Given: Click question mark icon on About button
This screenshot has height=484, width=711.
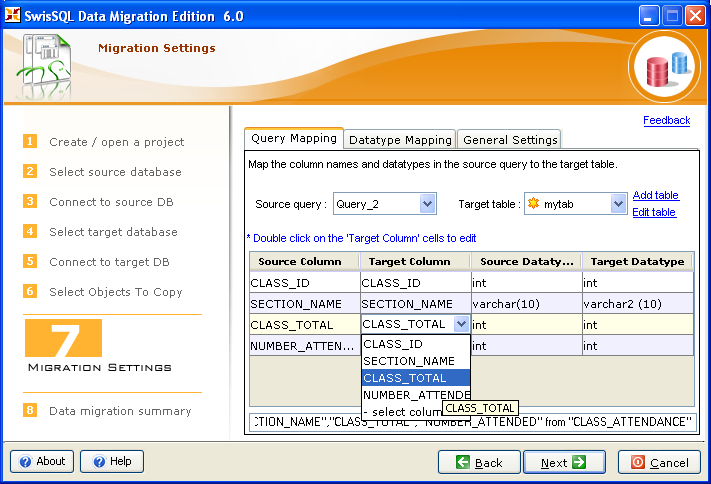Looking at the screenshot, I should [x=25, y=462].
